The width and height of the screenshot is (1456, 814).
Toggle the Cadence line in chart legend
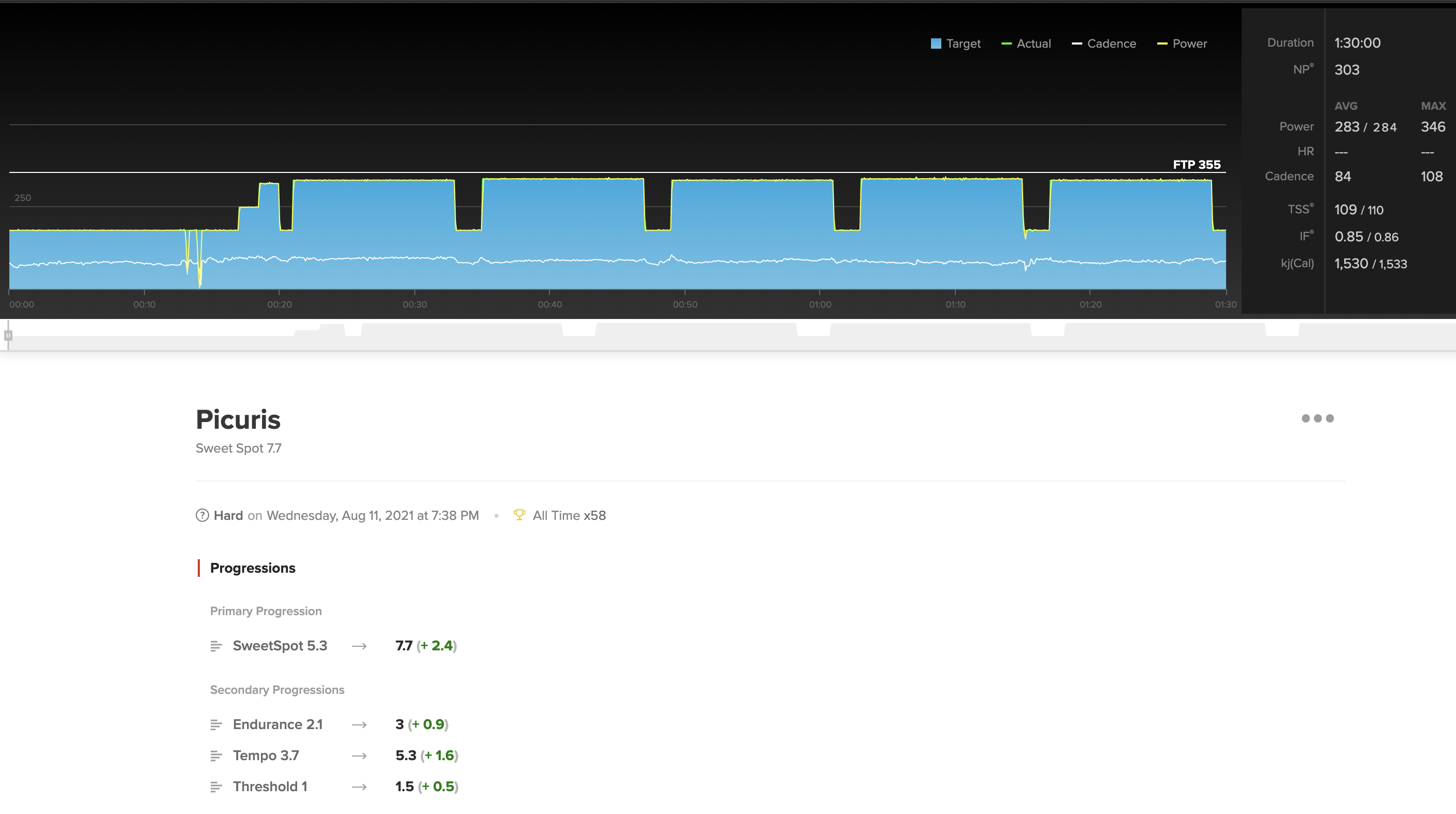click(x=1104, y=43)
